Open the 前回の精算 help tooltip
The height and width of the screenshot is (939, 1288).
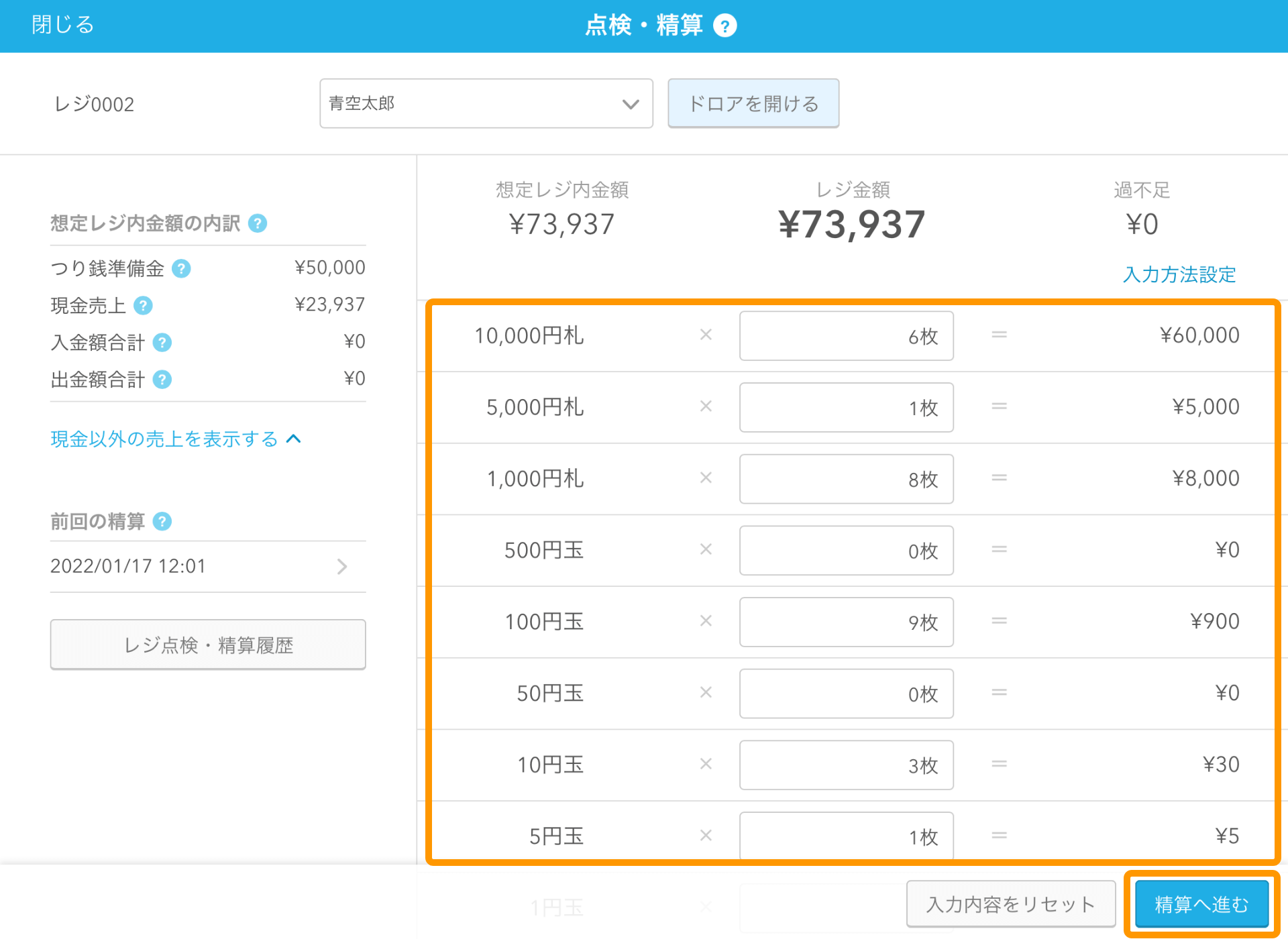tap(161, 521)
